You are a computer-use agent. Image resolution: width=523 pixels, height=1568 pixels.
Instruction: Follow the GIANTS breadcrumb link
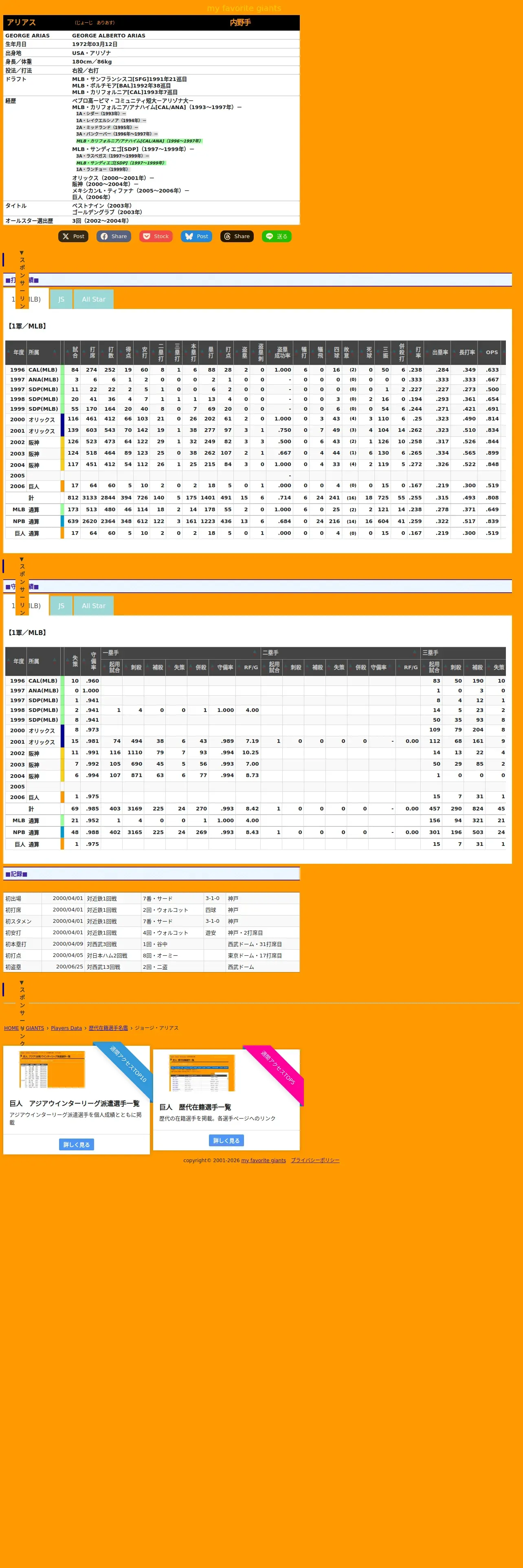click(35, 1028)
